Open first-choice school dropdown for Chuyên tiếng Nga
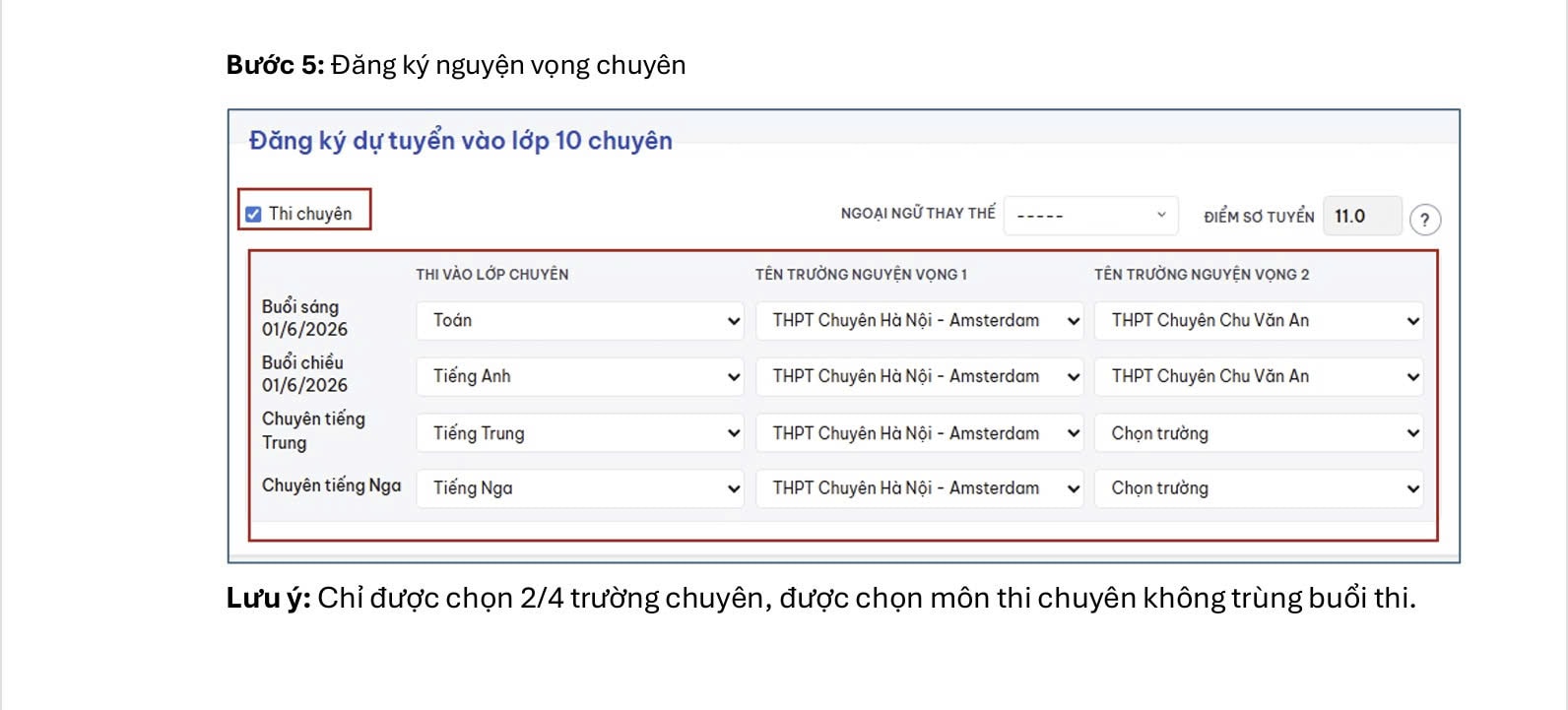The width and height of the screenshot is (1568, 710). point(919,488)
